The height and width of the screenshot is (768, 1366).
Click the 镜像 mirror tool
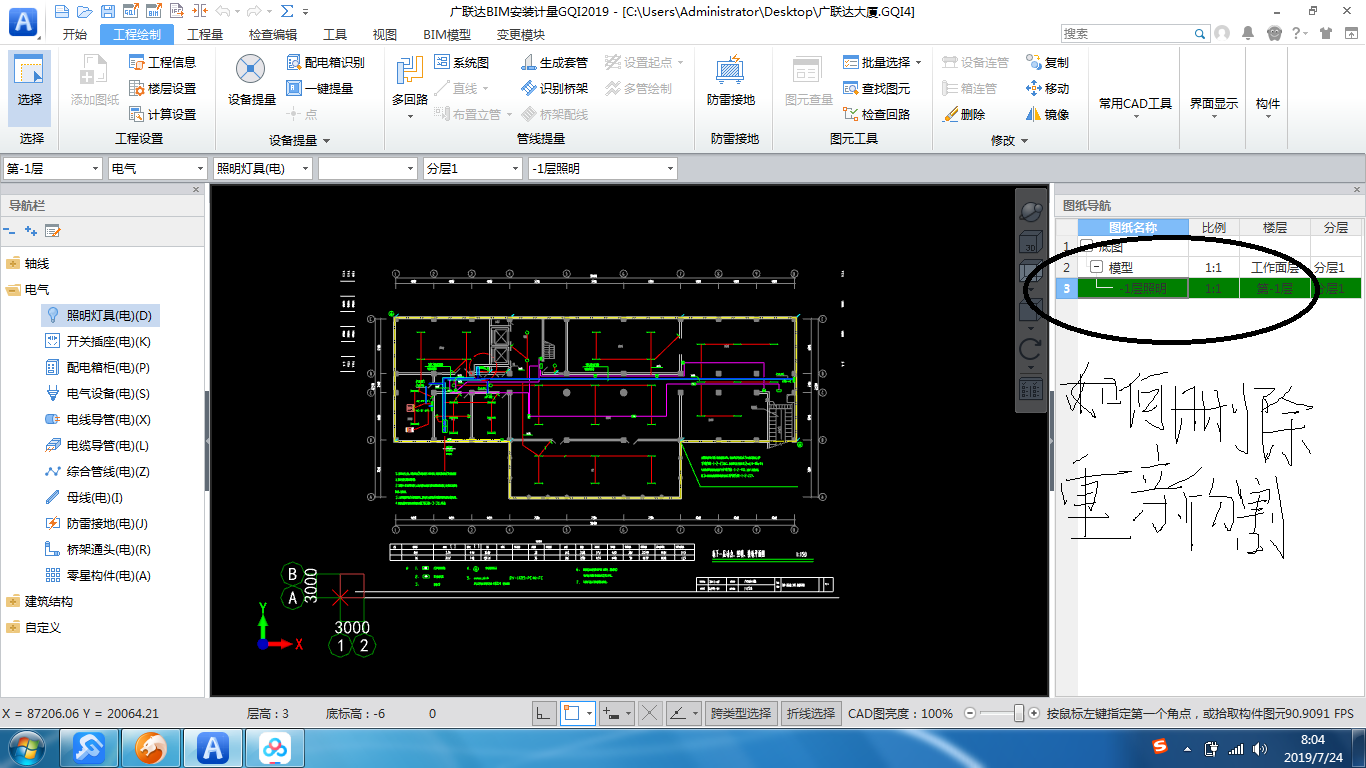click(x=1048, y=114)
